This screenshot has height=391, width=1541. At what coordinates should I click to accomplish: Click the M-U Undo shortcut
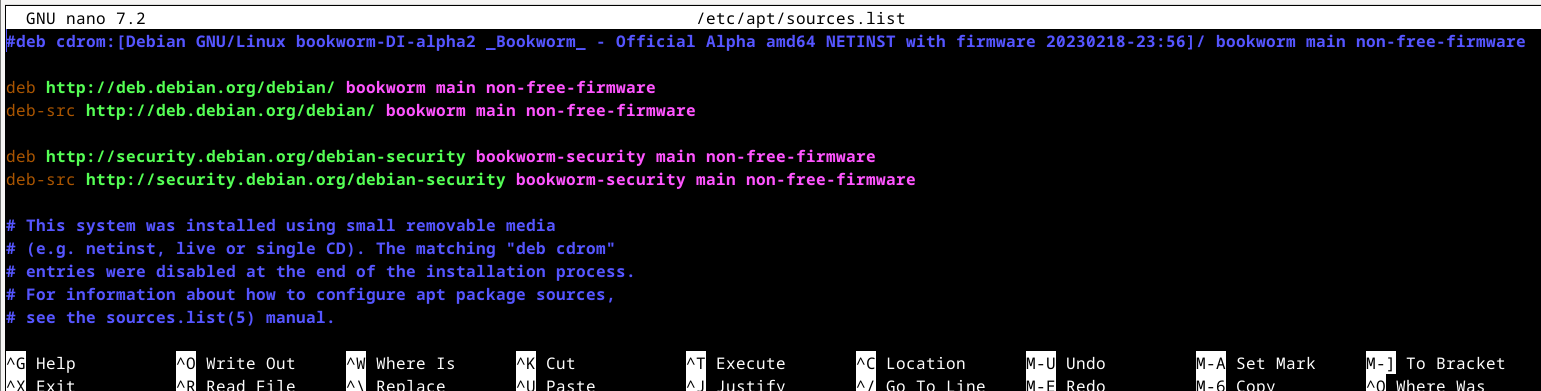[1066, 363]
